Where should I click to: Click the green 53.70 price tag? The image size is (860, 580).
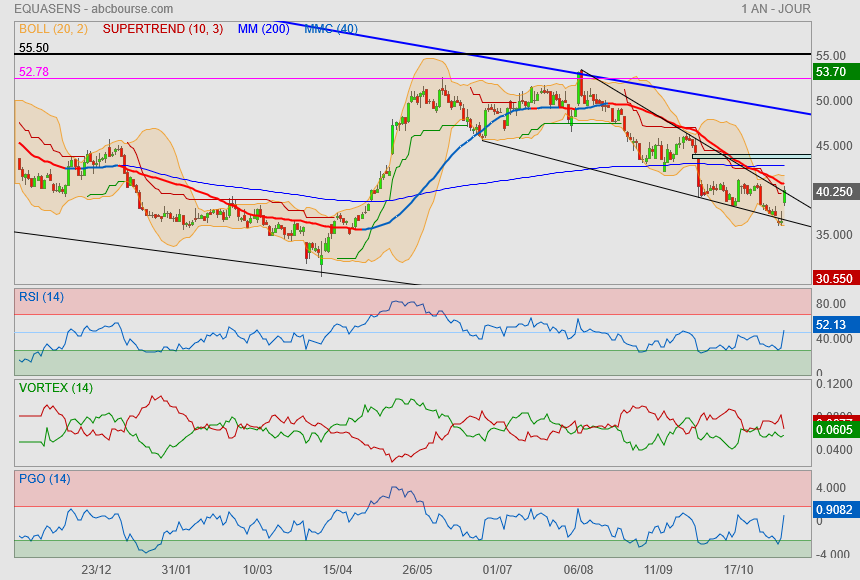pyautogui.click(x=832, y=72)
